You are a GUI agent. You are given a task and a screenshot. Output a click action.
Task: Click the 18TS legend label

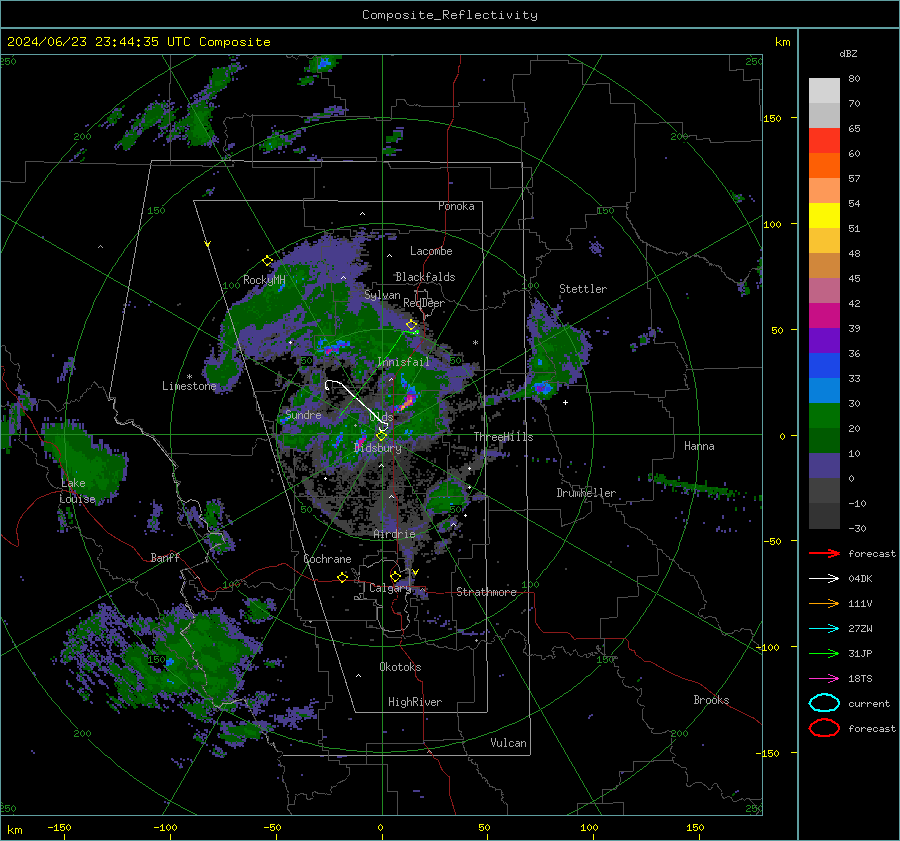tap(860, 679)
